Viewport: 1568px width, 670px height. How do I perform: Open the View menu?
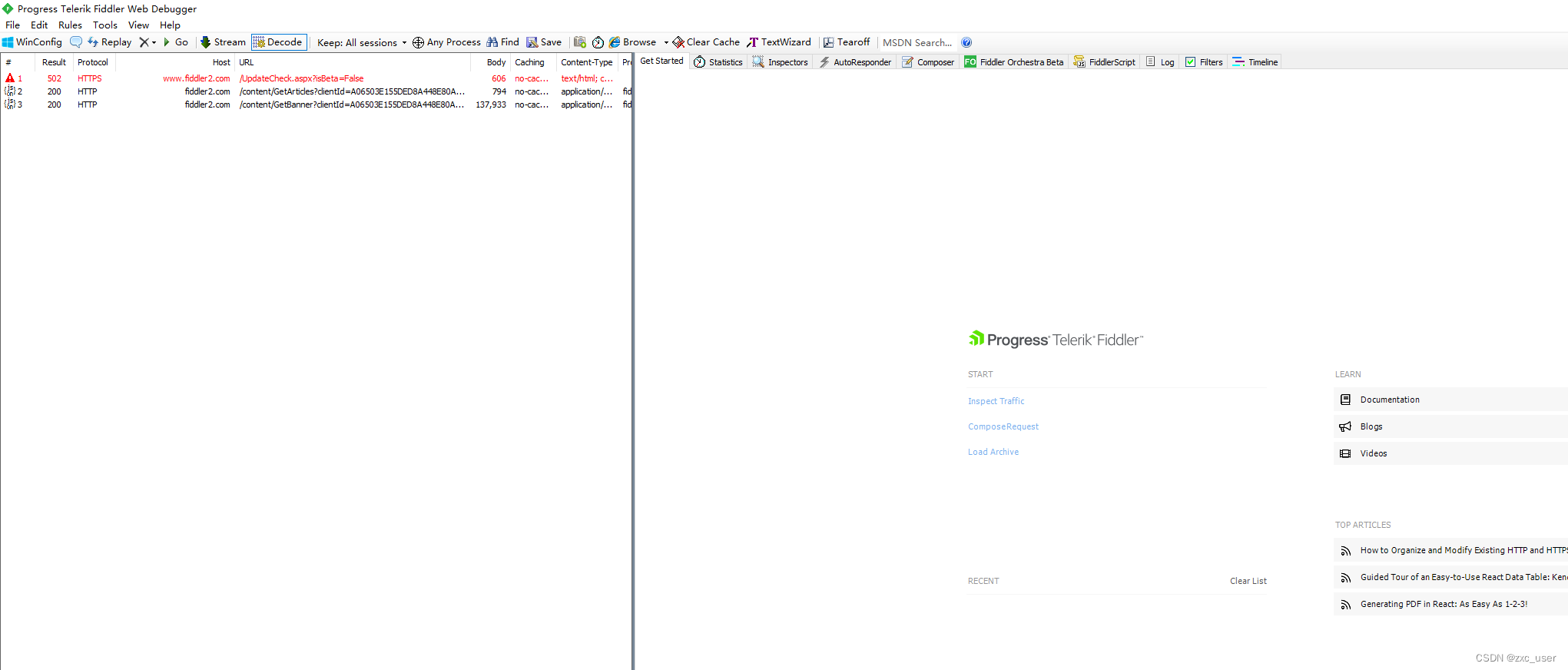pos(138,25)
